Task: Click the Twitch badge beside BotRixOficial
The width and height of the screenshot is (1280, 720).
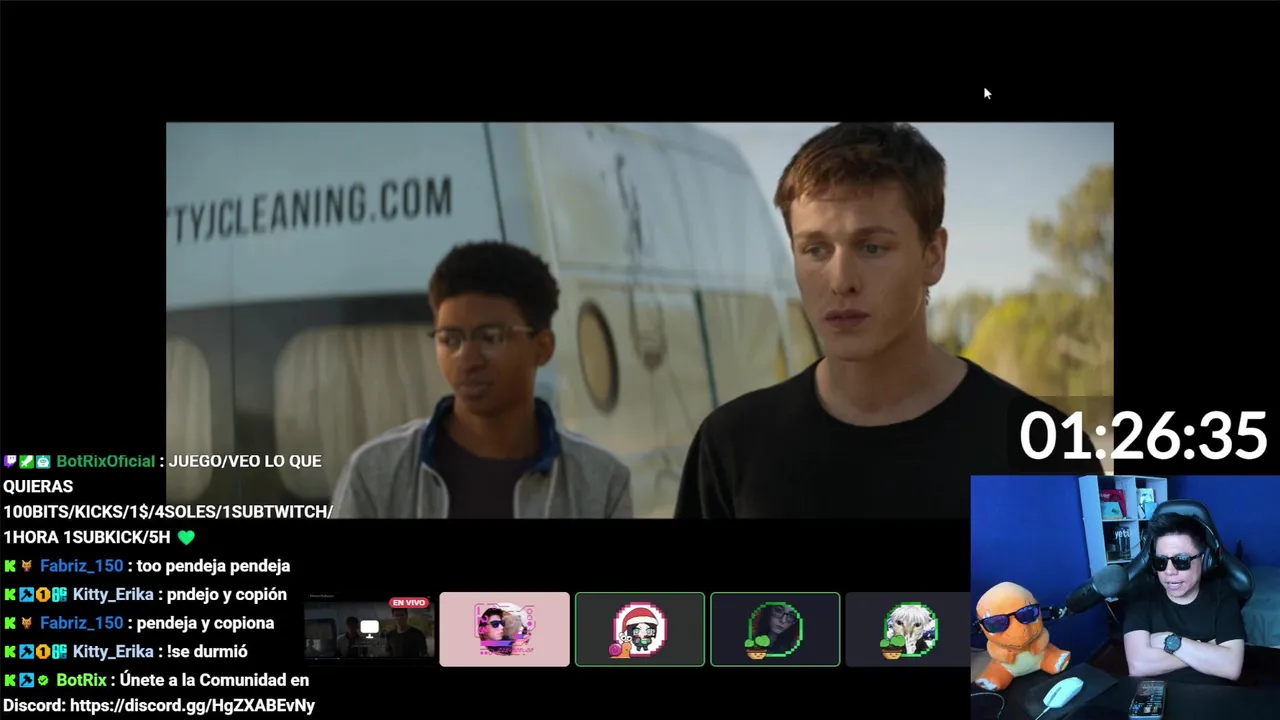Action: (10, 461)
